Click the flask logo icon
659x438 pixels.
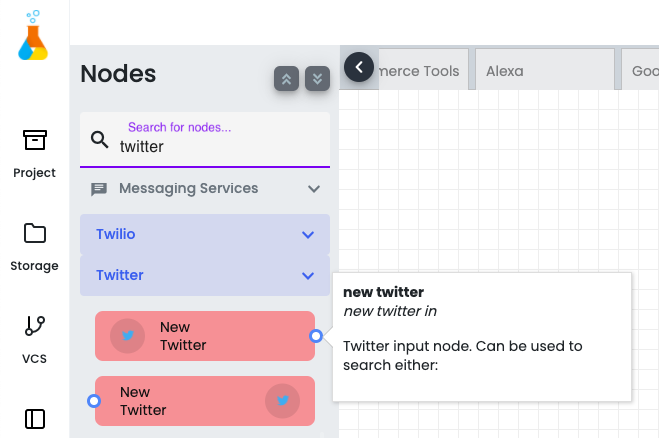[33, 35]
